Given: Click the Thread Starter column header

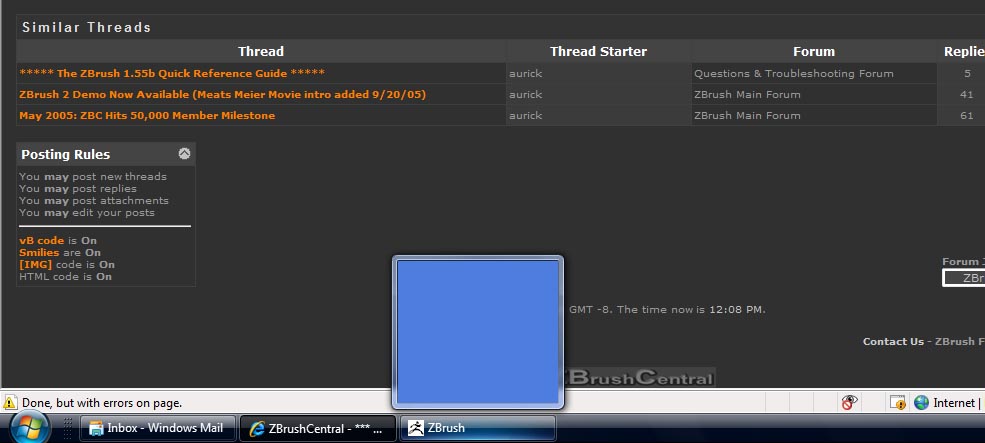Looking at the screenshot, I should click(x=598, y=52).
